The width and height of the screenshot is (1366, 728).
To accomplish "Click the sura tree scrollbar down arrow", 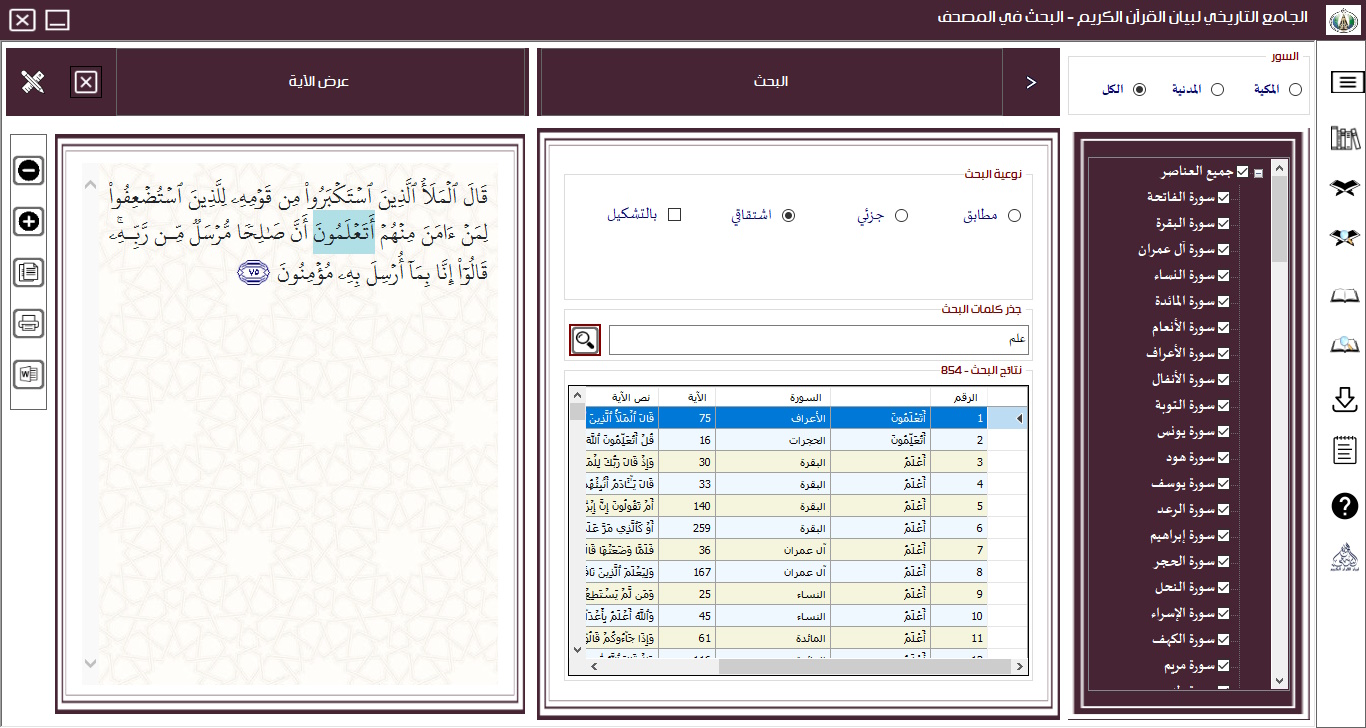I will (1280, 681).
